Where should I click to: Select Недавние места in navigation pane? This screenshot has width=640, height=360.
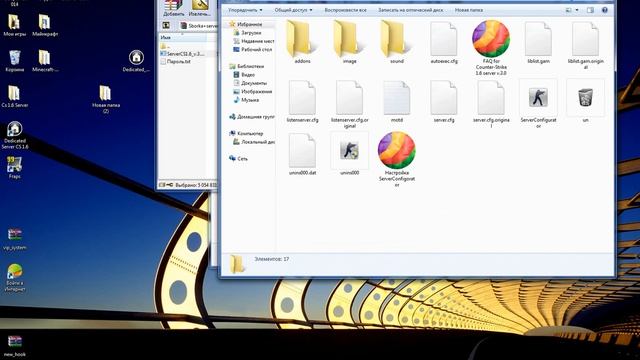(x=253, y=41)
